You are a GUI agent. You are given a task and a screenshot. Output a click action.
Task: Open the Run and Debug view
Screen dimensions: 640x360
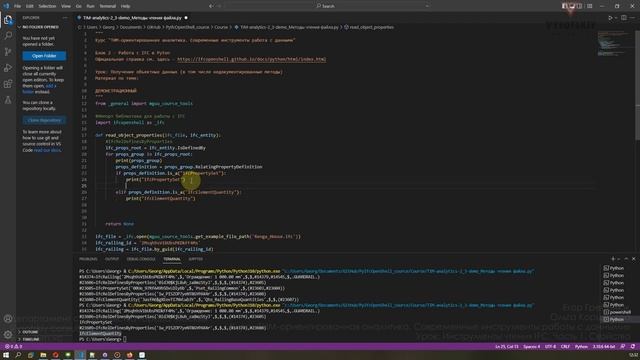pyautogui.click(x=8, y=68)
